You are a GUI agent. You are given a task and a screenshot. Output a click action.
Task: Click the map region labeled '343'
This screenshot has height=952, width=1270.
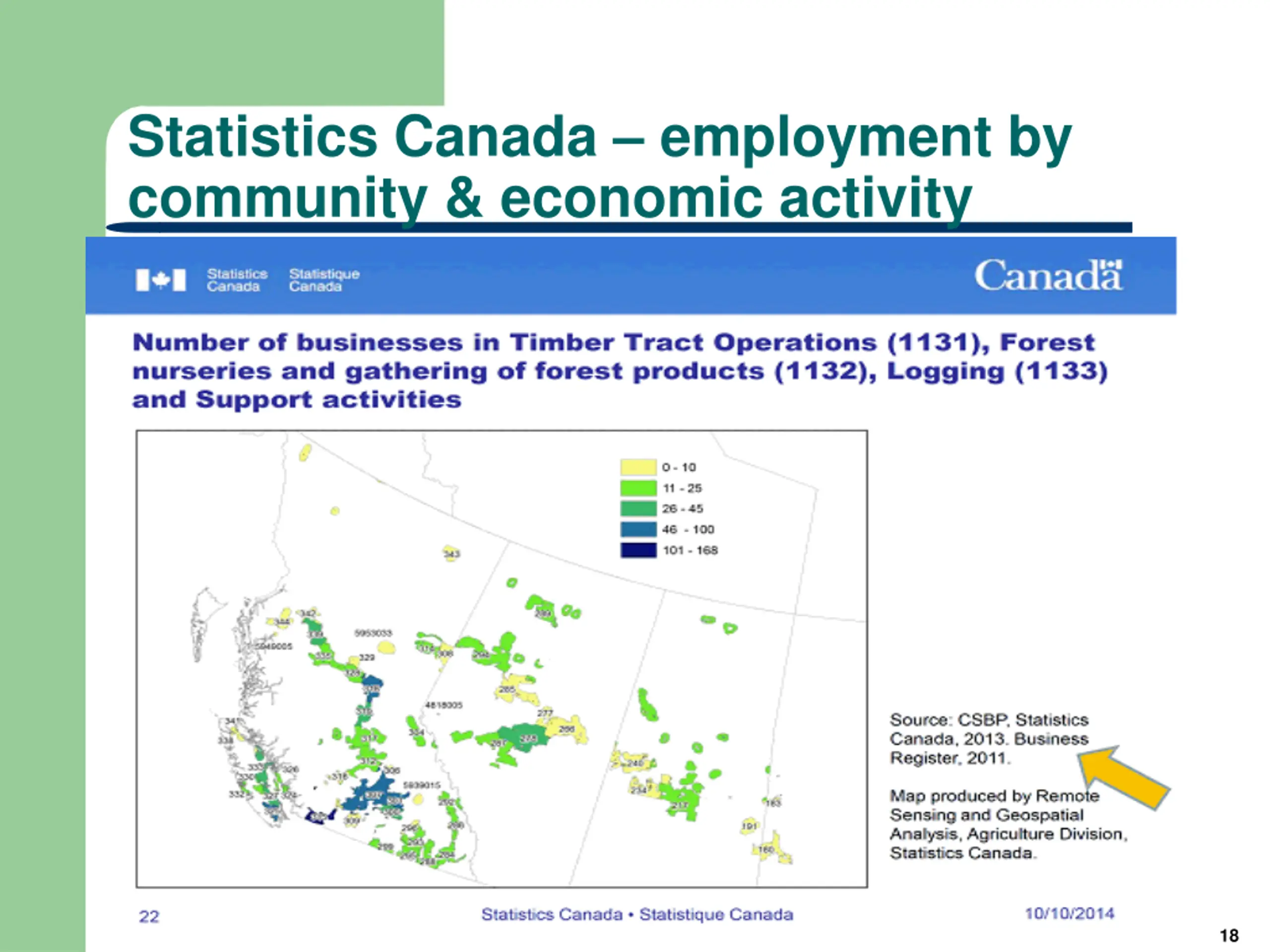pos(451,553)
